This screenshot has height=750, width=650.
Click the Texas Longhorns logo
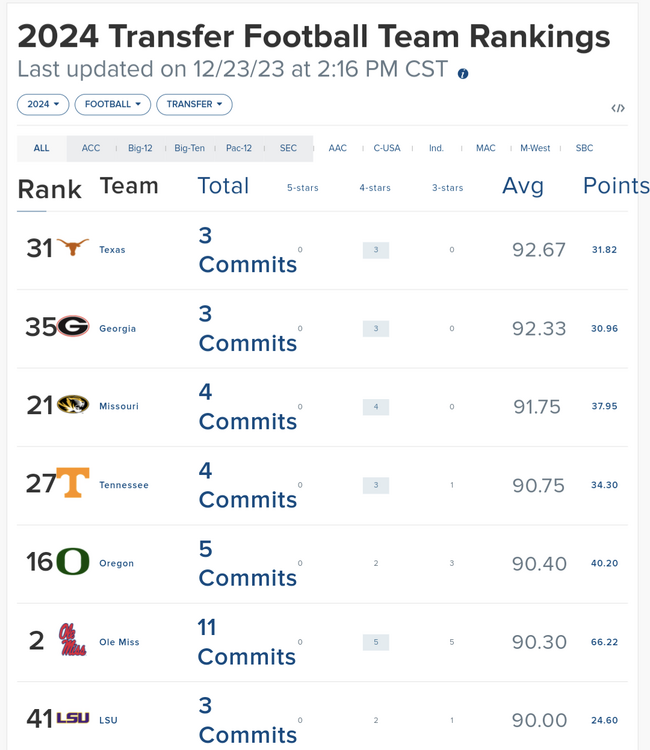tap(72, 249)
